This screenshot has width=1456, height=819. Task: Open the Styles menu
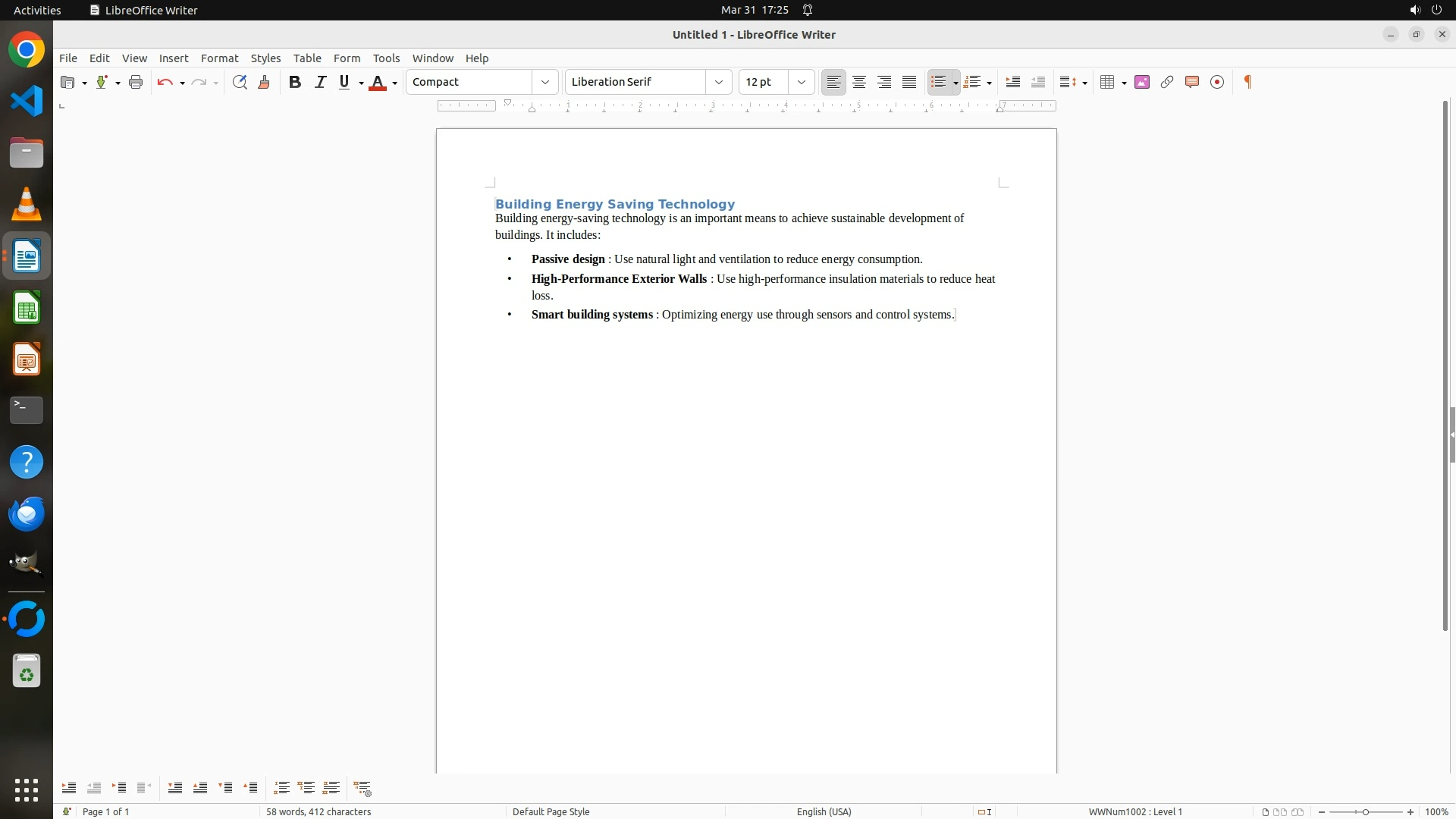click(265, 58)
